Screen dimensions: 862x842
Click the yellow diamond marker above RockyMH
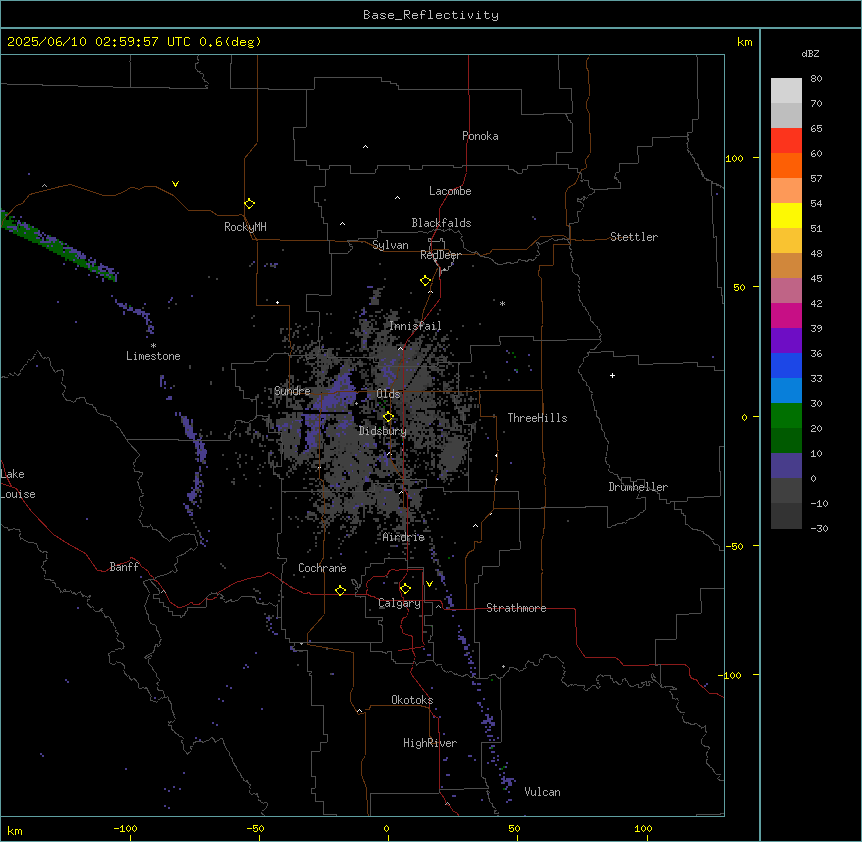pos(249,204)
